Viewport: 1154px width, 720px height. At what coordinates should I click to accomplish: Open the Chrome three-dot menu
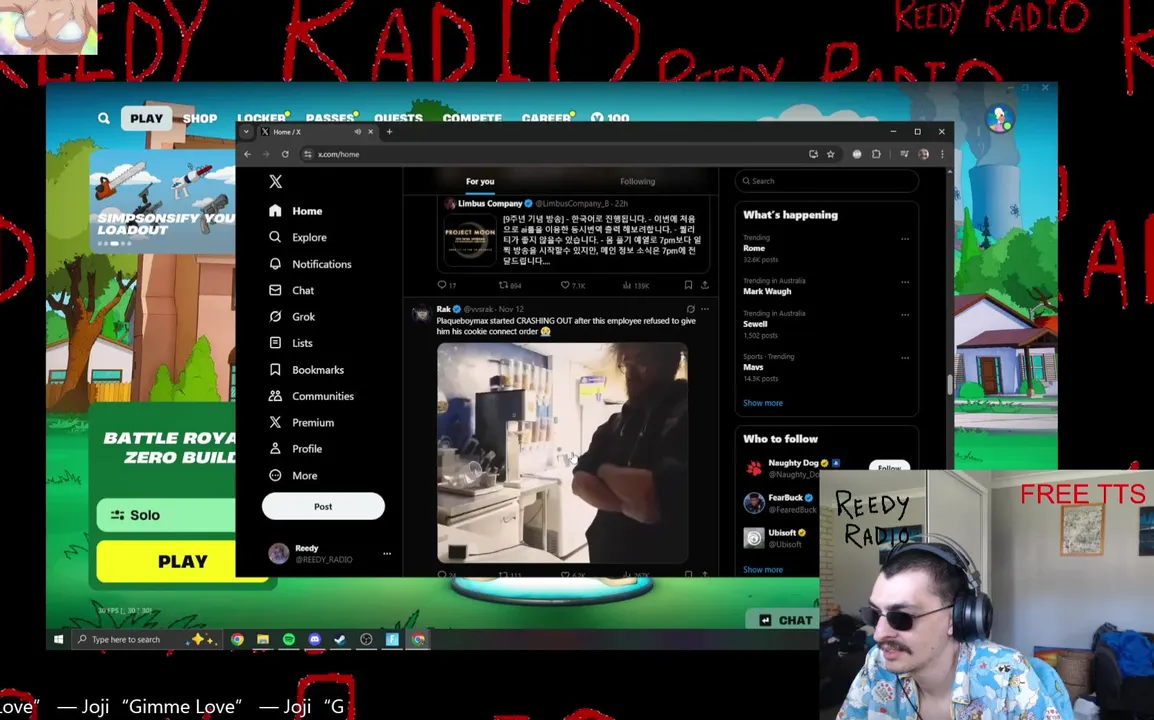(x=942, y=155)
